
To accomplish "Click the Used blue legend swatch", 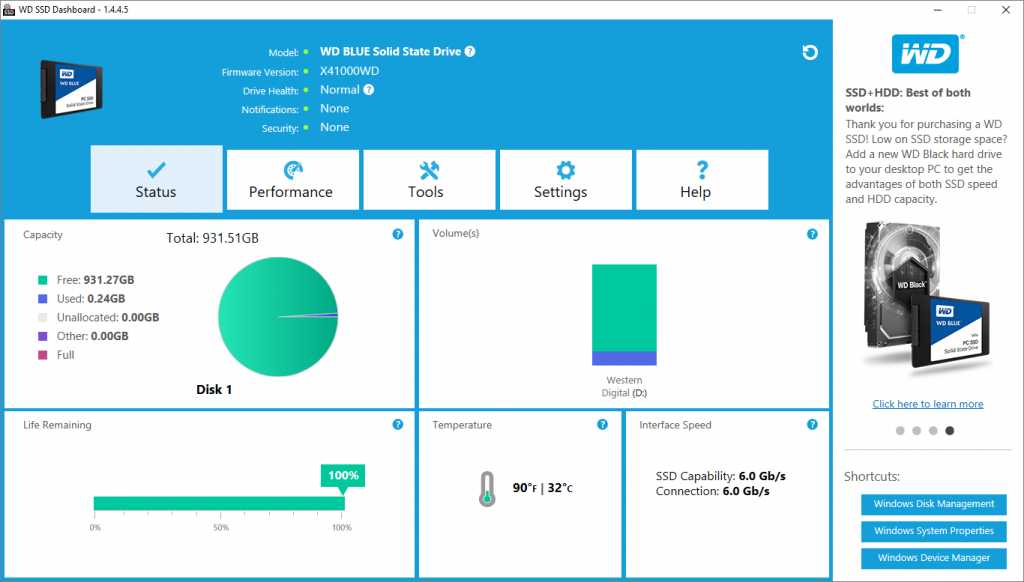I will (42, 299).
